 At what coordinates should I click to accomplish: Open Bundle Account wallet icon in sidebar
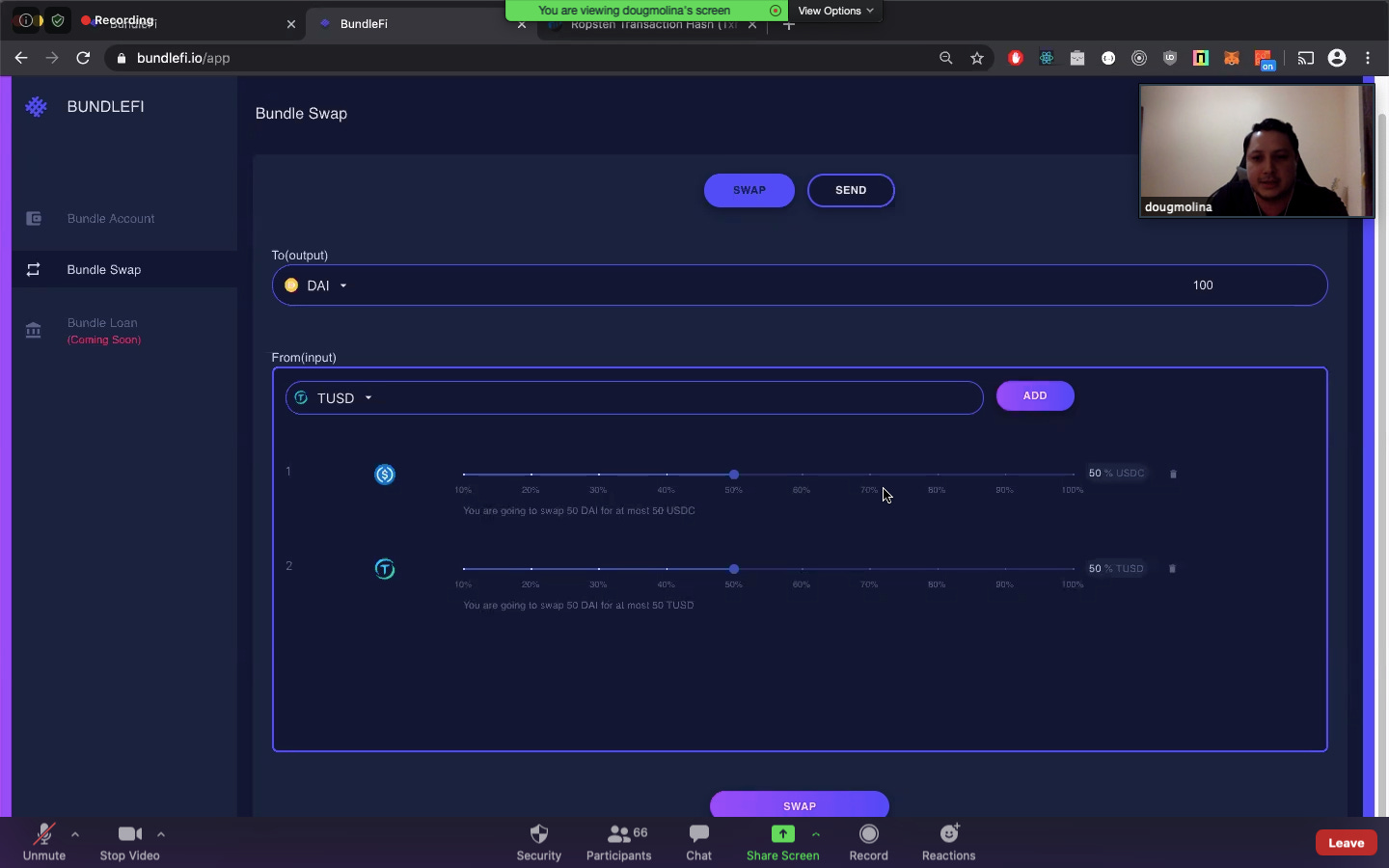[34, 219]
